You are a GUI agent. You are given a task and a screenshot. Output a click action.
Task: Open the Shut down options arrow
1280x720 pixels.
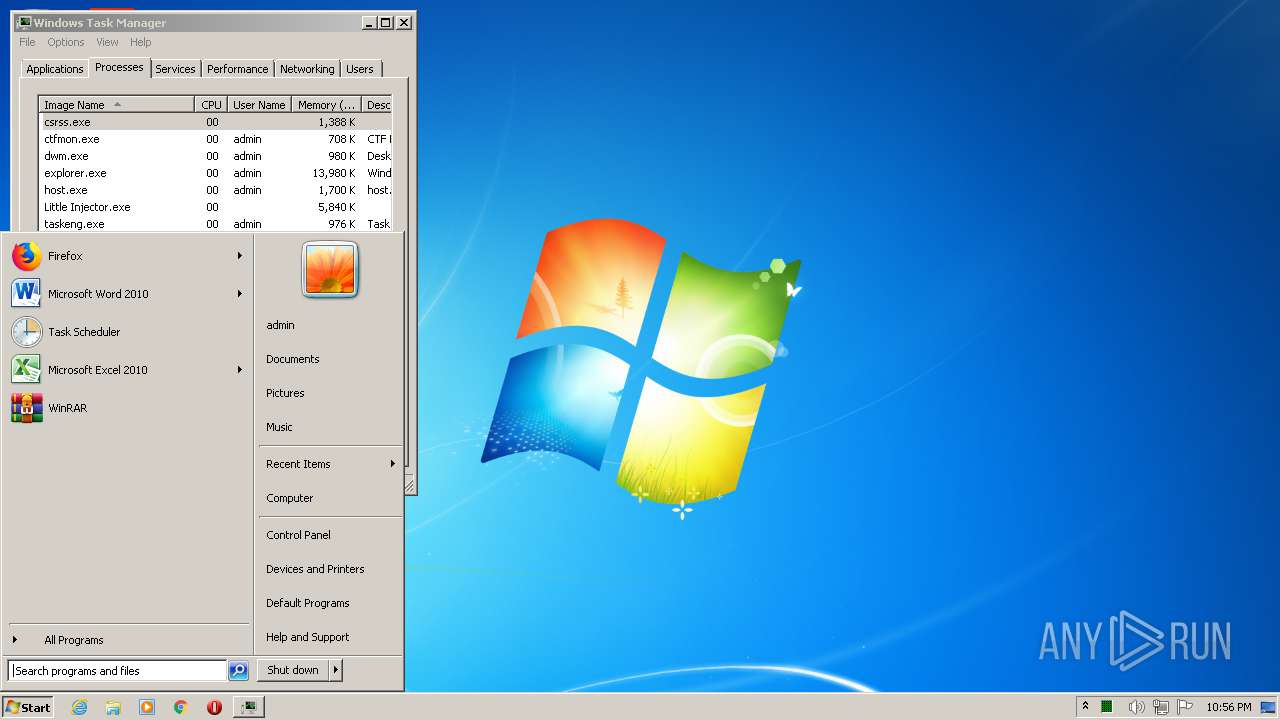point(336,670)
